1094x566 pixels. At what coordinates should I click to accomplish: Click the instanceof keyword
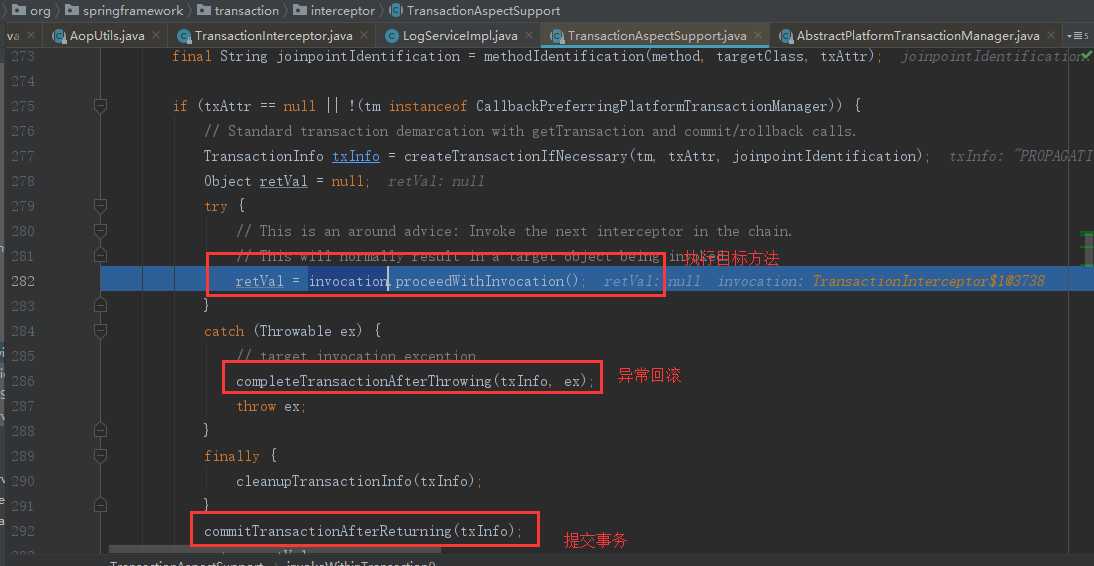tap(428, 106)
